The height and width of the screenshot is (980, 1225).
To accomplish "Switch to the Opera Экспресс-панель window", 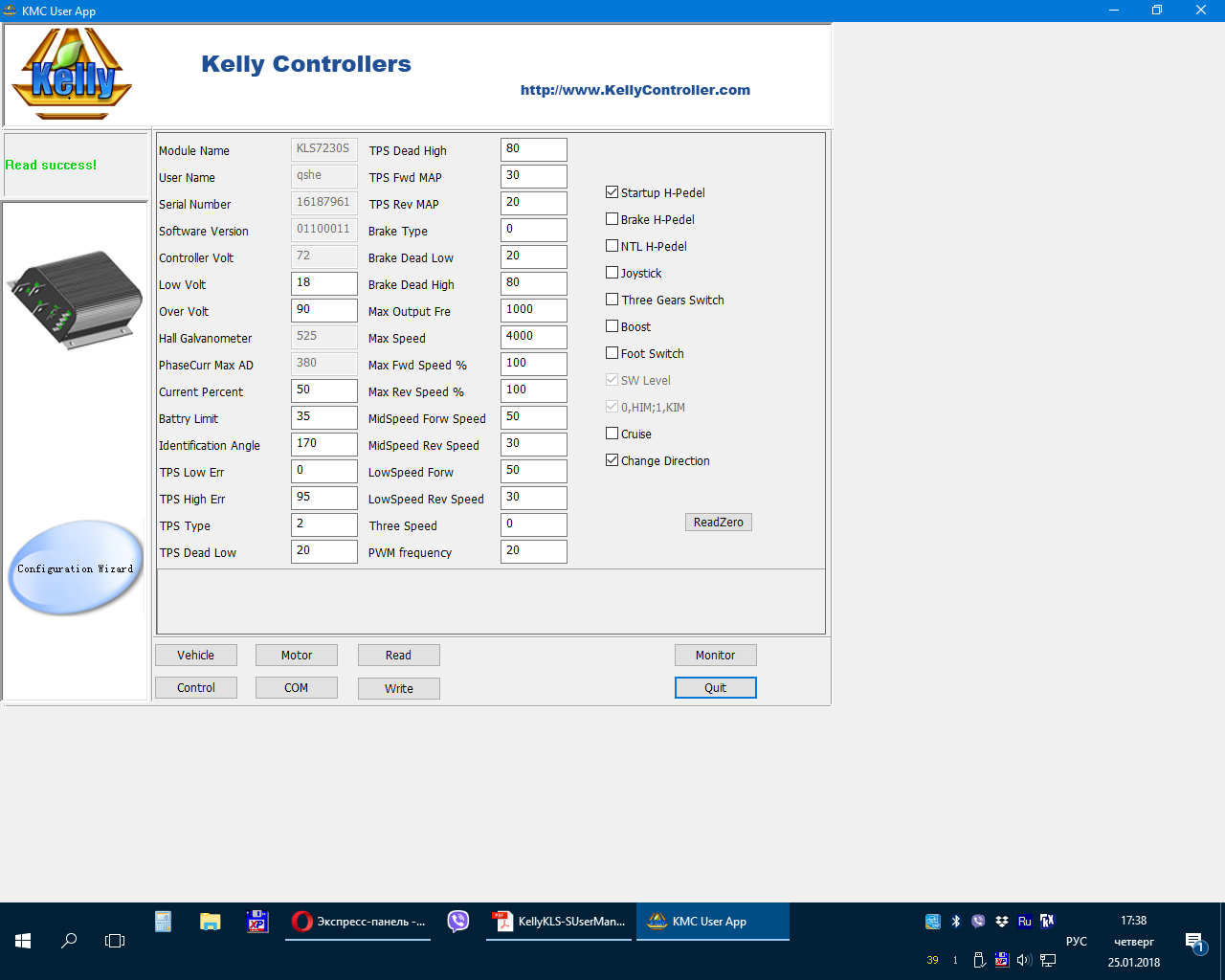I will point(359,922).
